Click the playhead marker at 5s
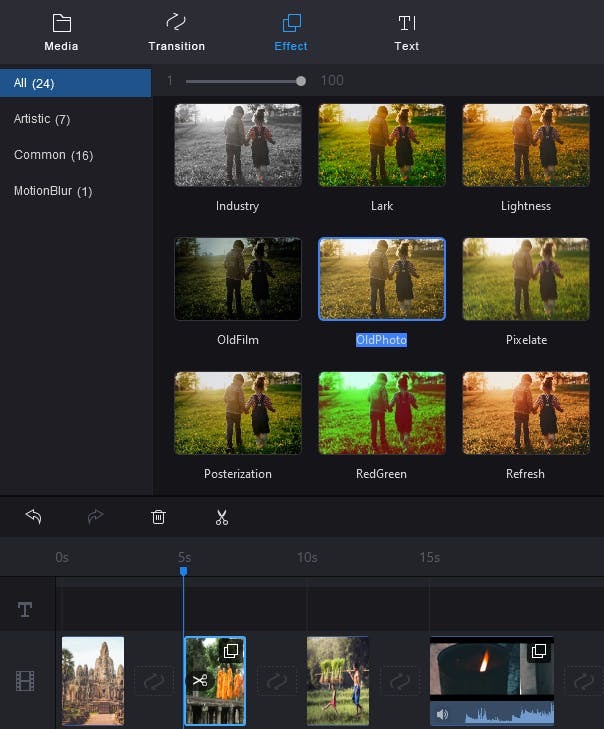Screen dimensions: 604x729 click(184, 571)
